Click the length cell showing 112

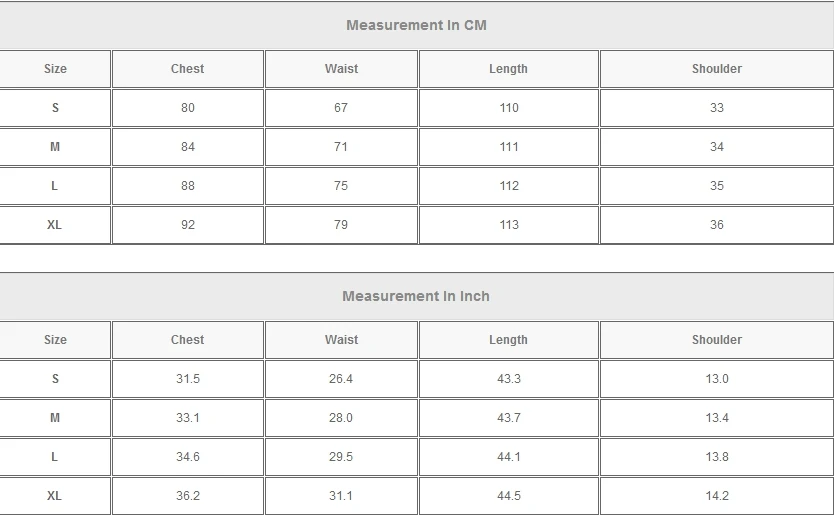[x=509, y=186]
